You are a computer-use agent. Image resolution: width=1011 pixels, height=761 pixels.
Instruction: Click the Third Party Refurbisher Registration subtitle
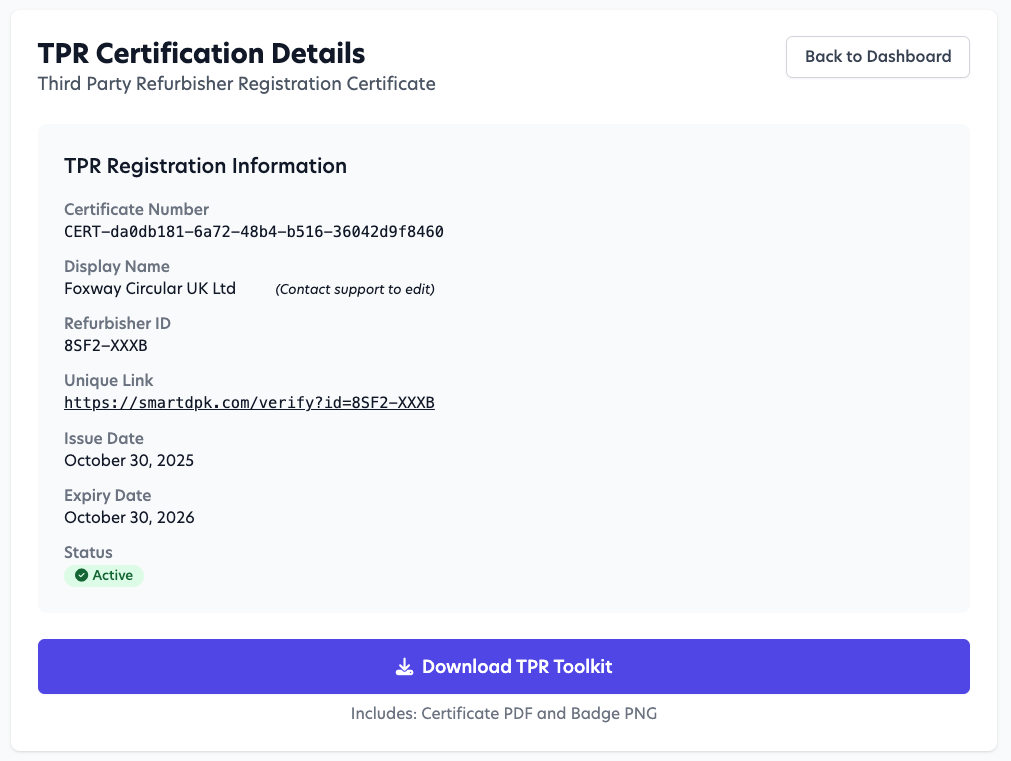coord(237,84)
